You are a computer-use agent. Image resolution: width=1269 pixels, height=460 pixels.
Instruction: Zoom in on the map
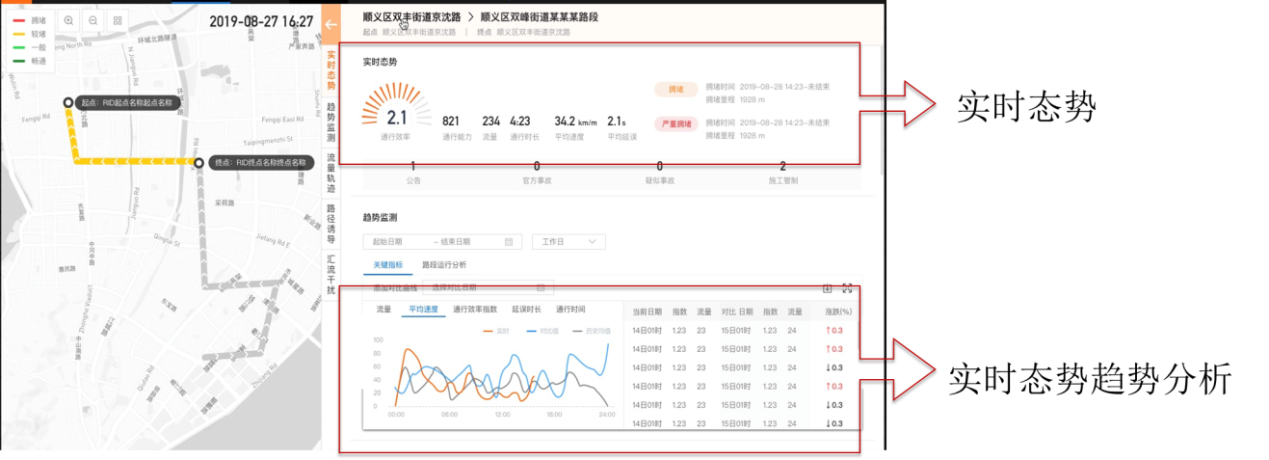click(68, 20)
